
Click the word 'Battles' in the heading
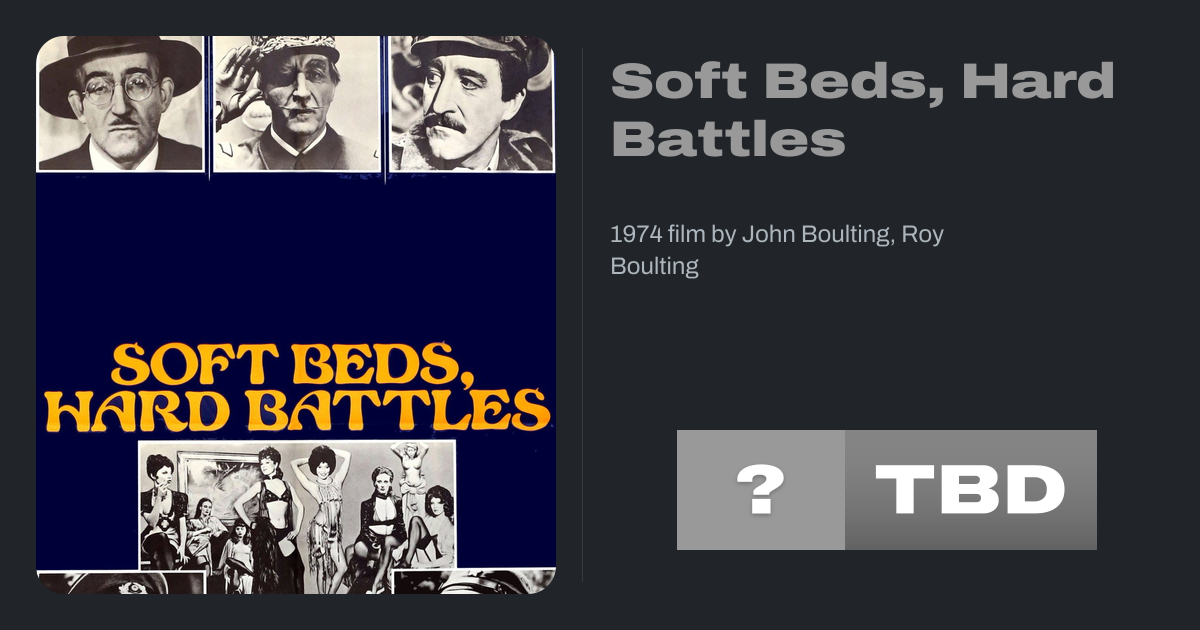point(728,139)
